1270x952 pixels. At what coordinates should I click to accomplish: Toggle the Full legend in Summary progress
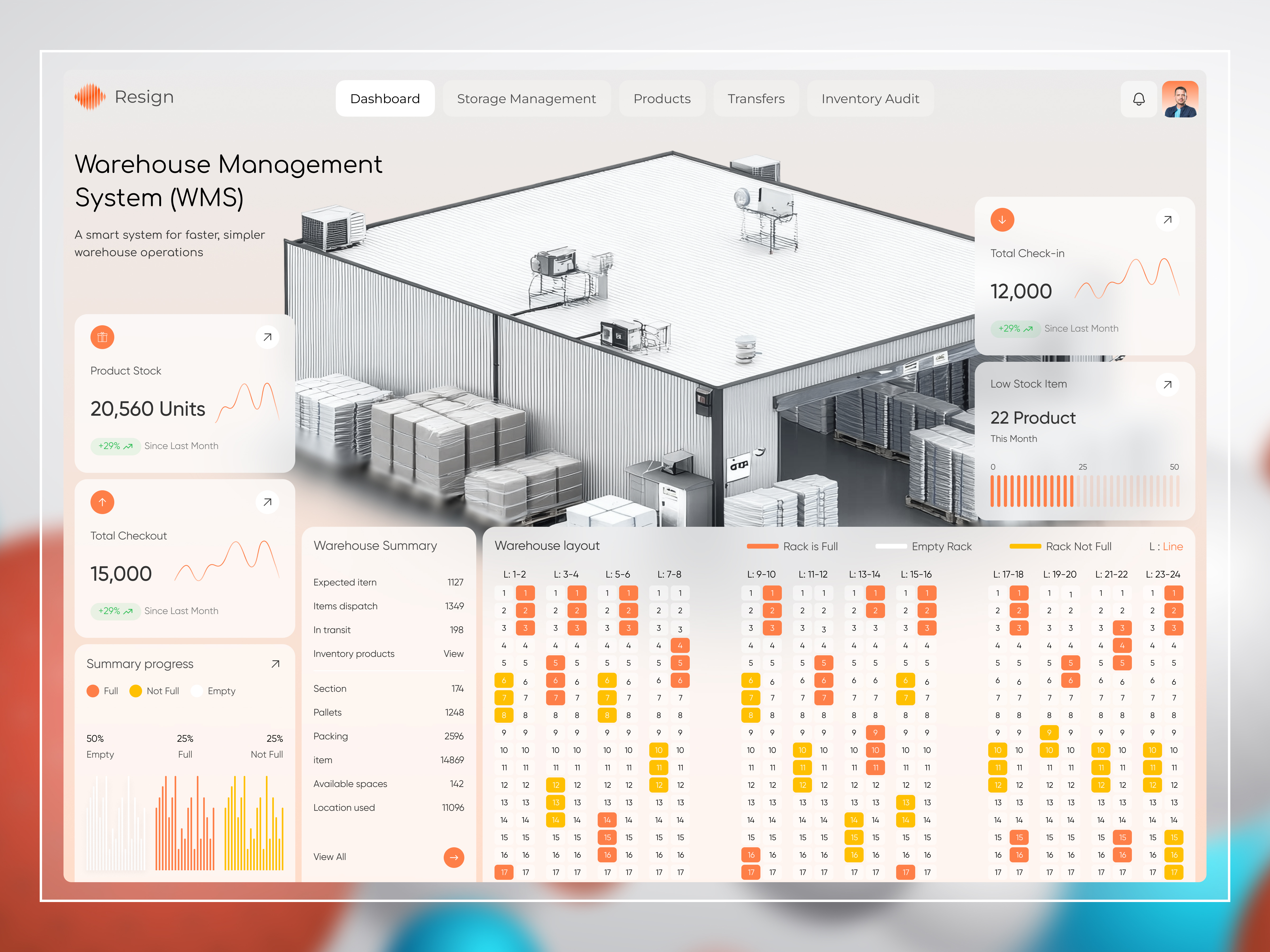click(x=93, y=691)
